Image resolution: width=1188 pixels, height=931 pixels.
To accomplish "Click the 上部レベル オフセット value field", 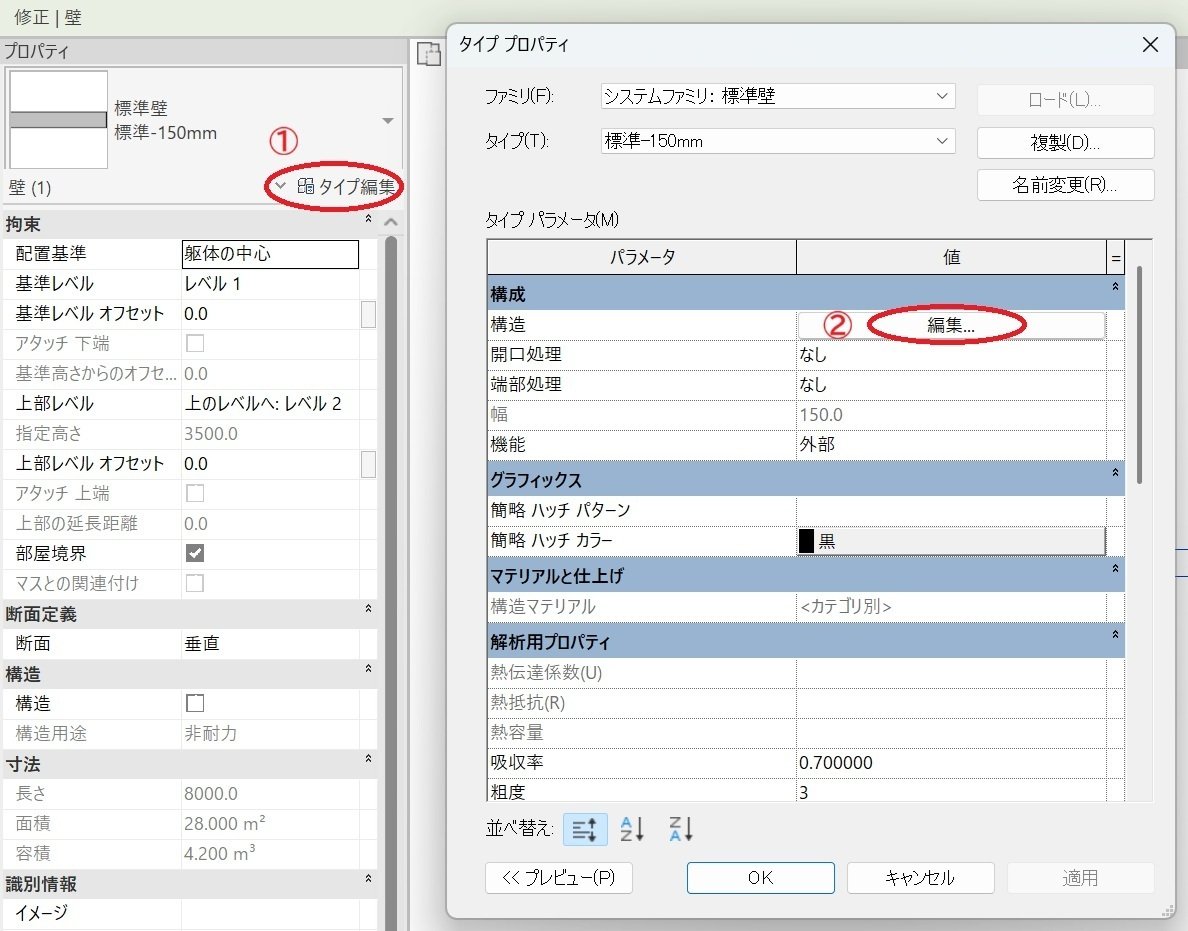I will (270, 464).
